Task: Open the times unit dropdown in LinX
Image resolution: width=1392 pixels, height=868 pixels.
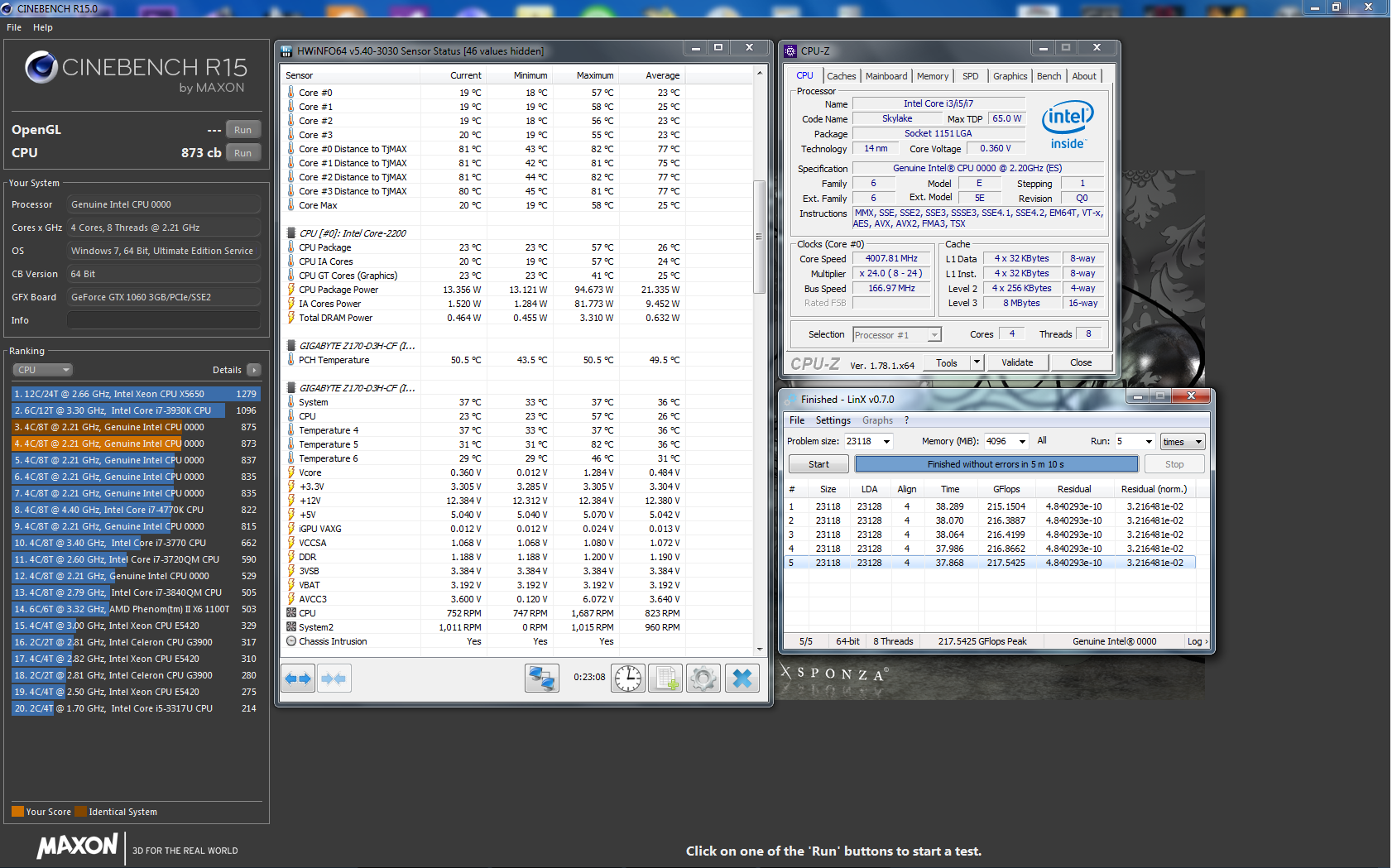Action: click(1183, 442)
